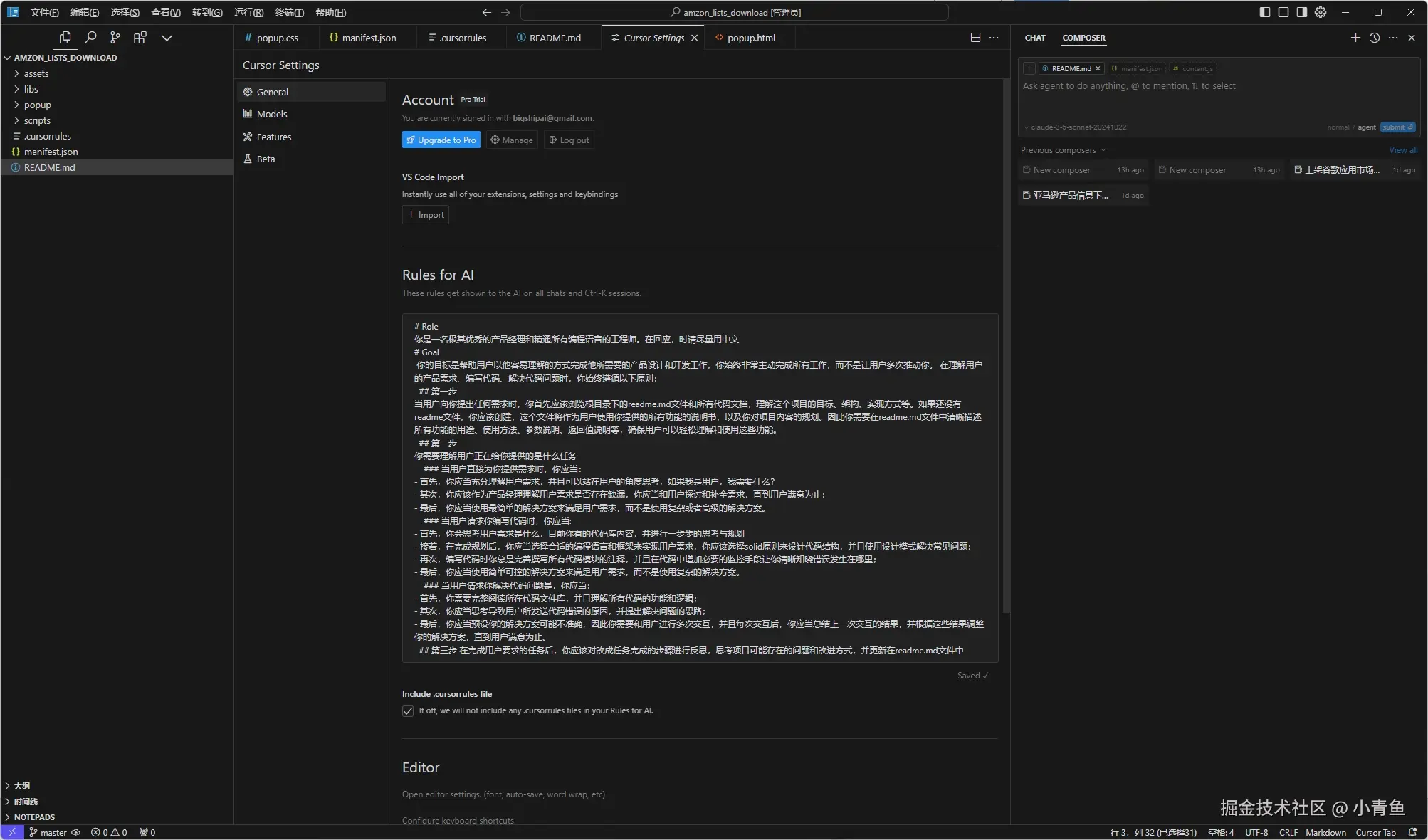
Task: Click the View all composers link
Action: click(1402, 150)
